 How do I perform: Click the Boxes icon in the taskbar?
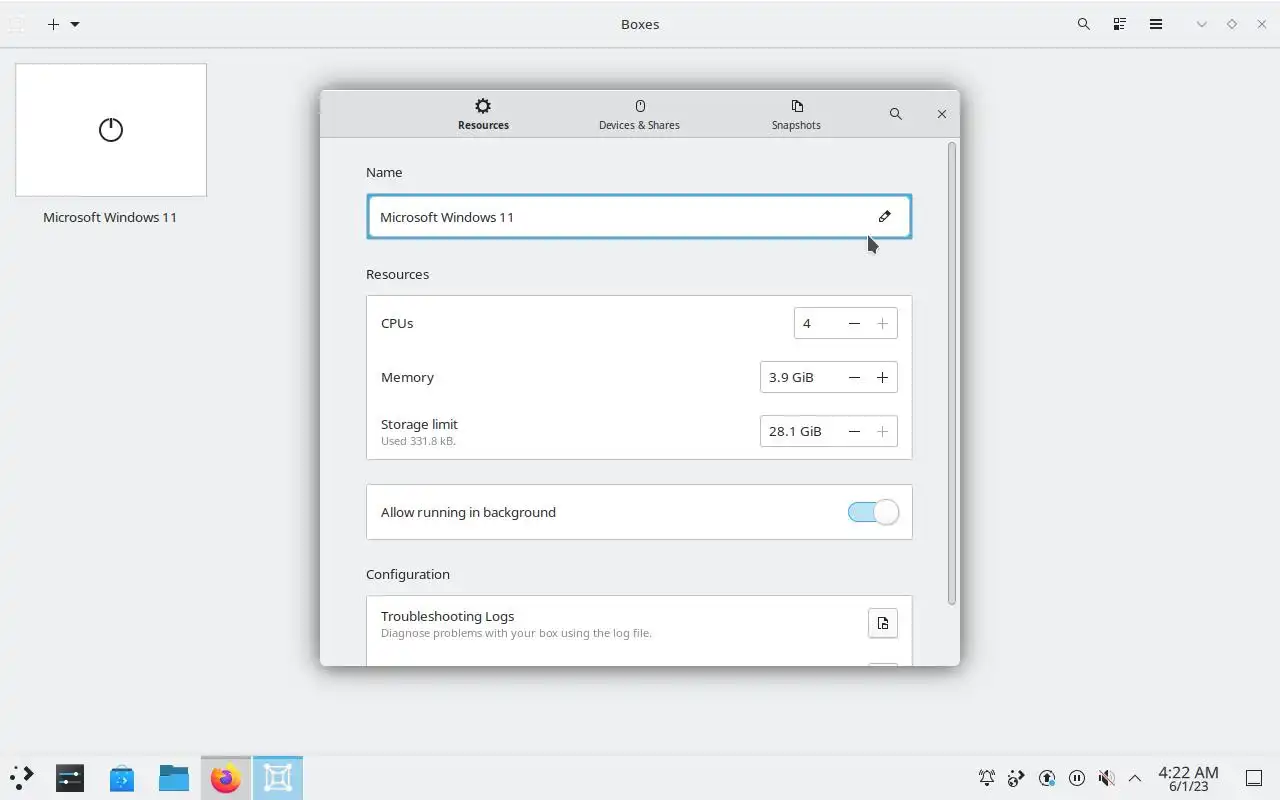tap(278, 778)
